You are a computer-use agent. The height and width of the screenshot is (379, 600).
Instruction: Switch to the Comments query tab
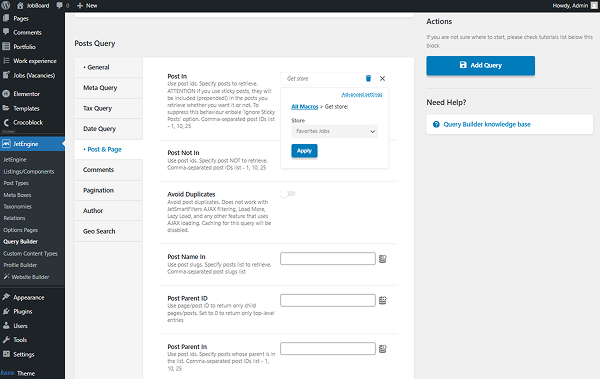(x=108, y=170)
